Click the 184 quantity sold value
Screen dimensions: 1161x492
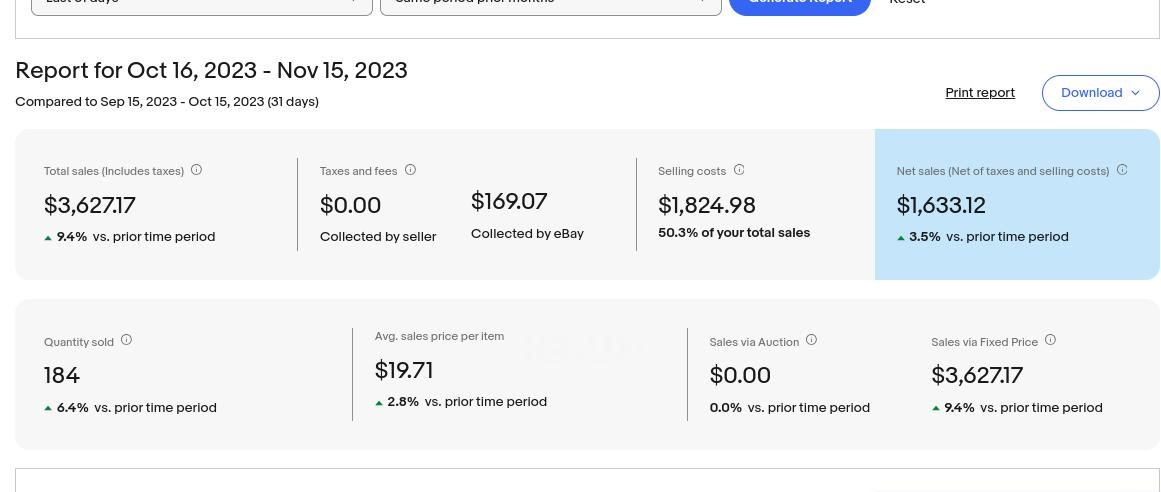point(62,376)
